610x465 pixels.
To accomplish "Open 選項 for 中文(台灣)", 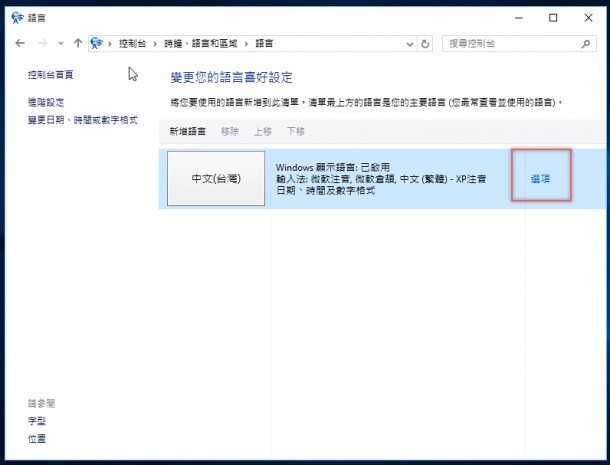I will [540, 179].
